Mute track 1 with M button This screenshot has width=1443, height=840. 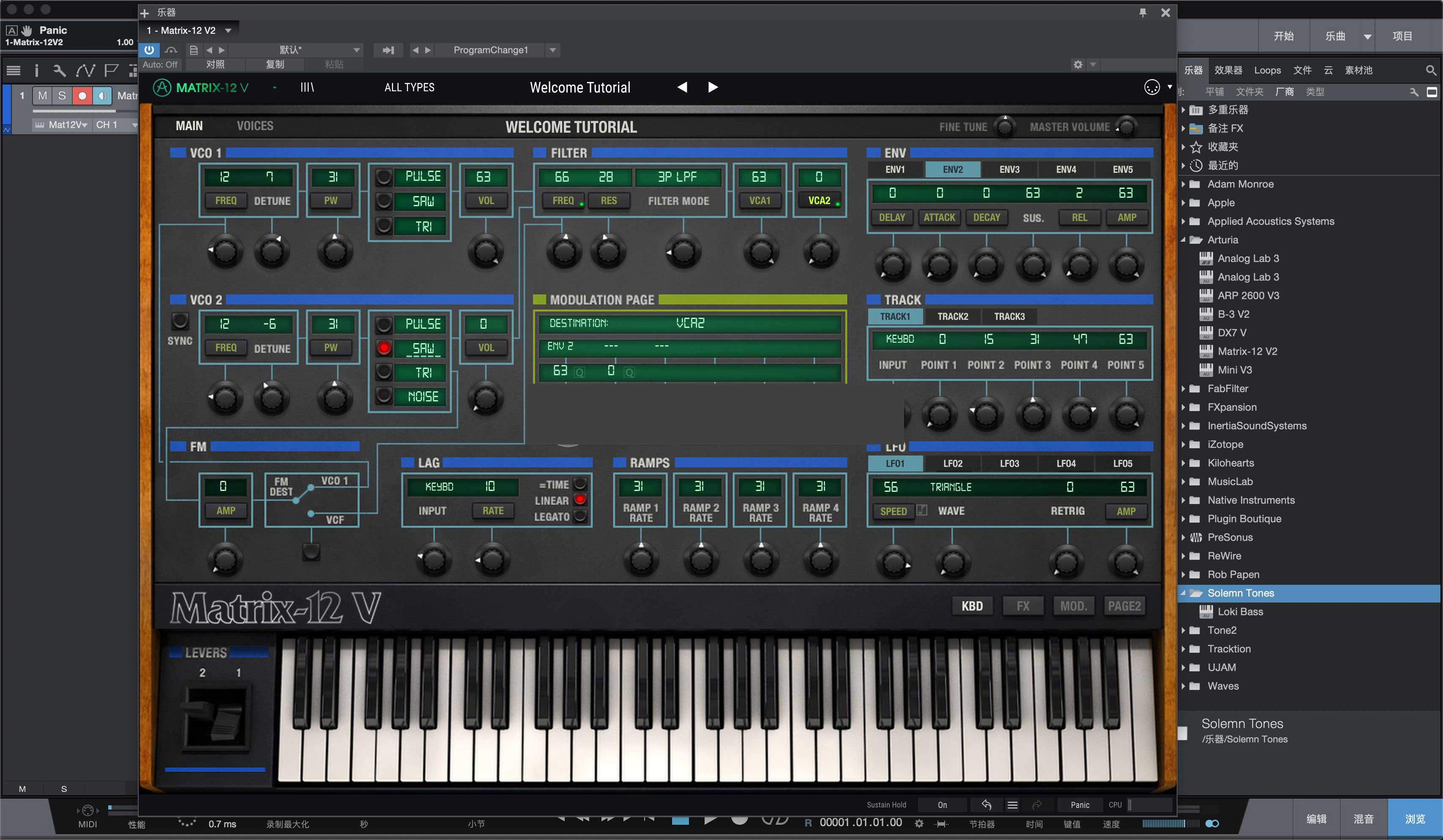tap(42, 95)
